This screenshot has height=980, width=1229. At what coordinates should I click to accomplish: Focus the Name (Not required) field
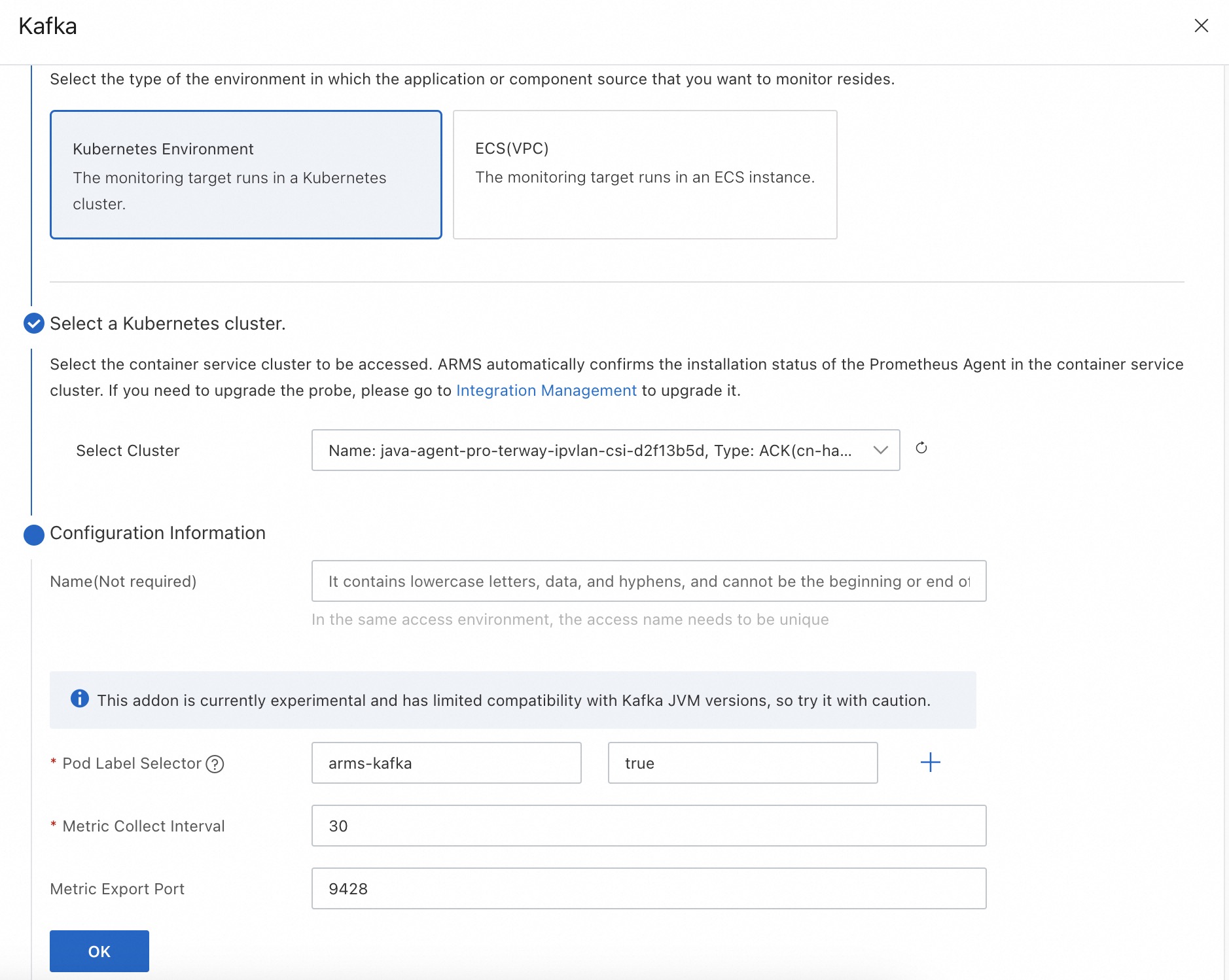click(648, 581)
